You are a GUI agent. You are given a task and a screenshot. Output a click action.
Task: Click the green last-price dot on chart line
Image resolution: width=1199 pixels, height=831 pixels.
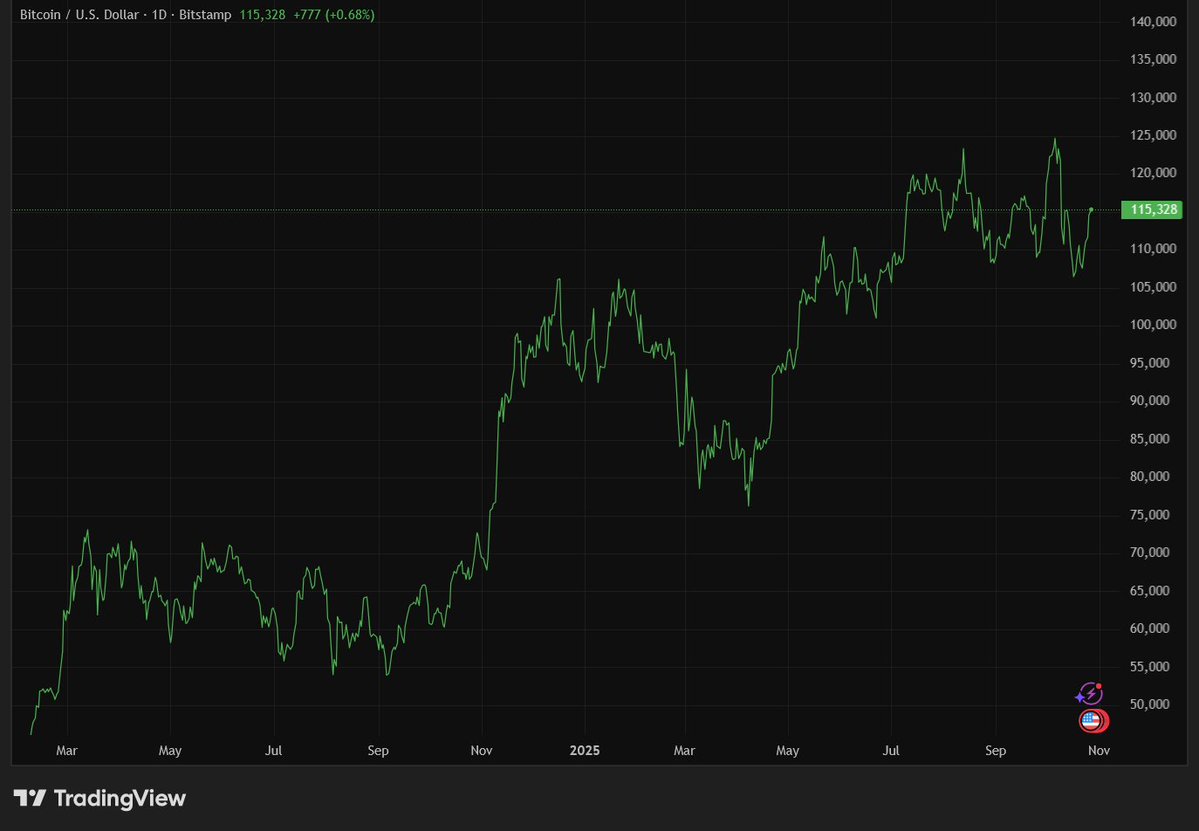point(1091,210)
